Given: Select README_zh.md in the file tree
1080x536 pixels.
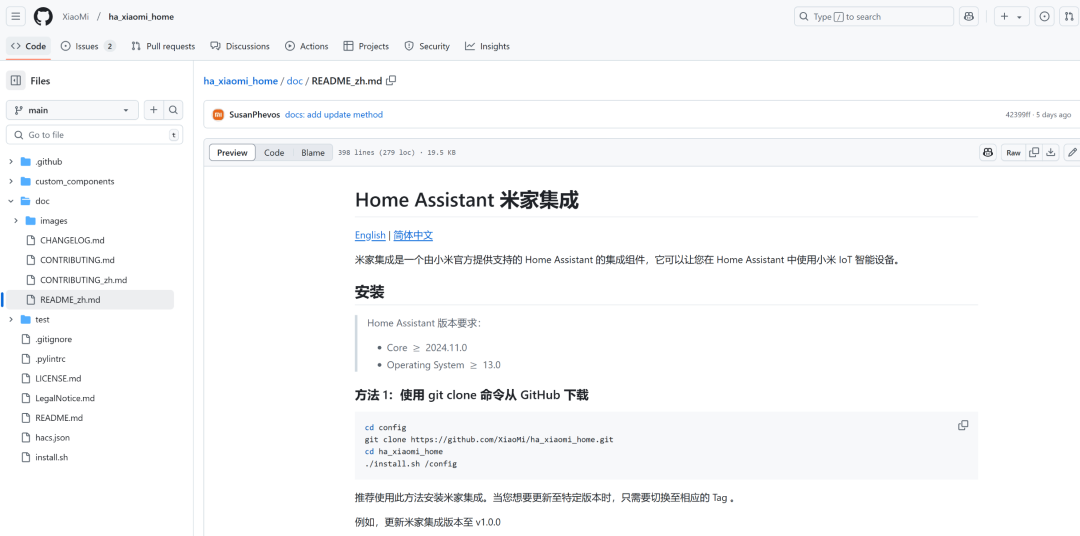Looking at the screenshot, I should click(x=90, y=300).
